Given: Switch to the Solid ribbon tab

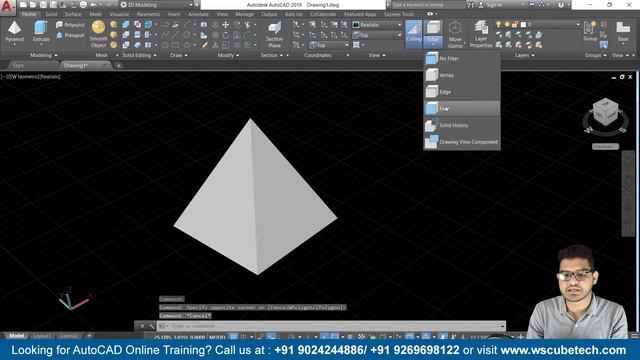Looking at the screenshot, I should click(x=51, y=14).
